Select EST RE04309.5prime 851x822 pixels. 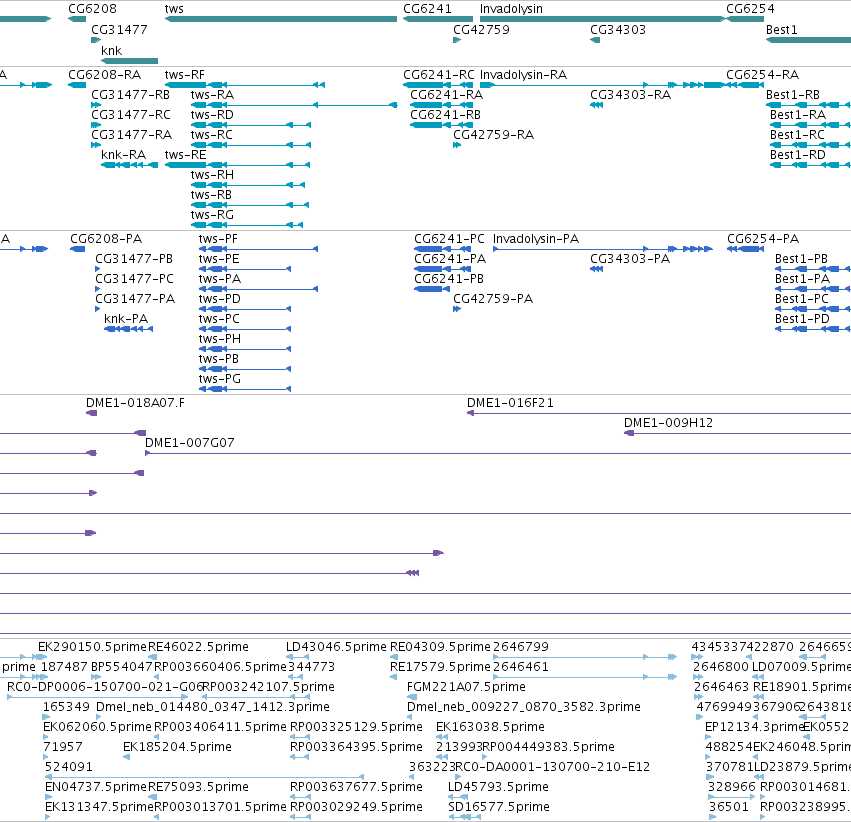click(394, 657)
